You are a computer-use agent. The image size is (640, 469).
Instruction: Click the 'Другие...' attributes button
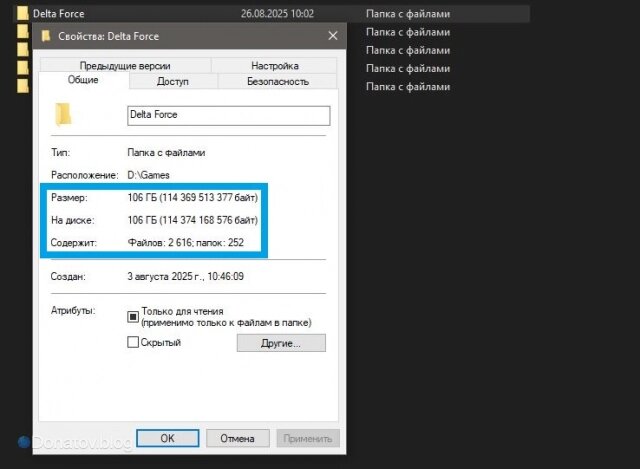tap(281, 343)
